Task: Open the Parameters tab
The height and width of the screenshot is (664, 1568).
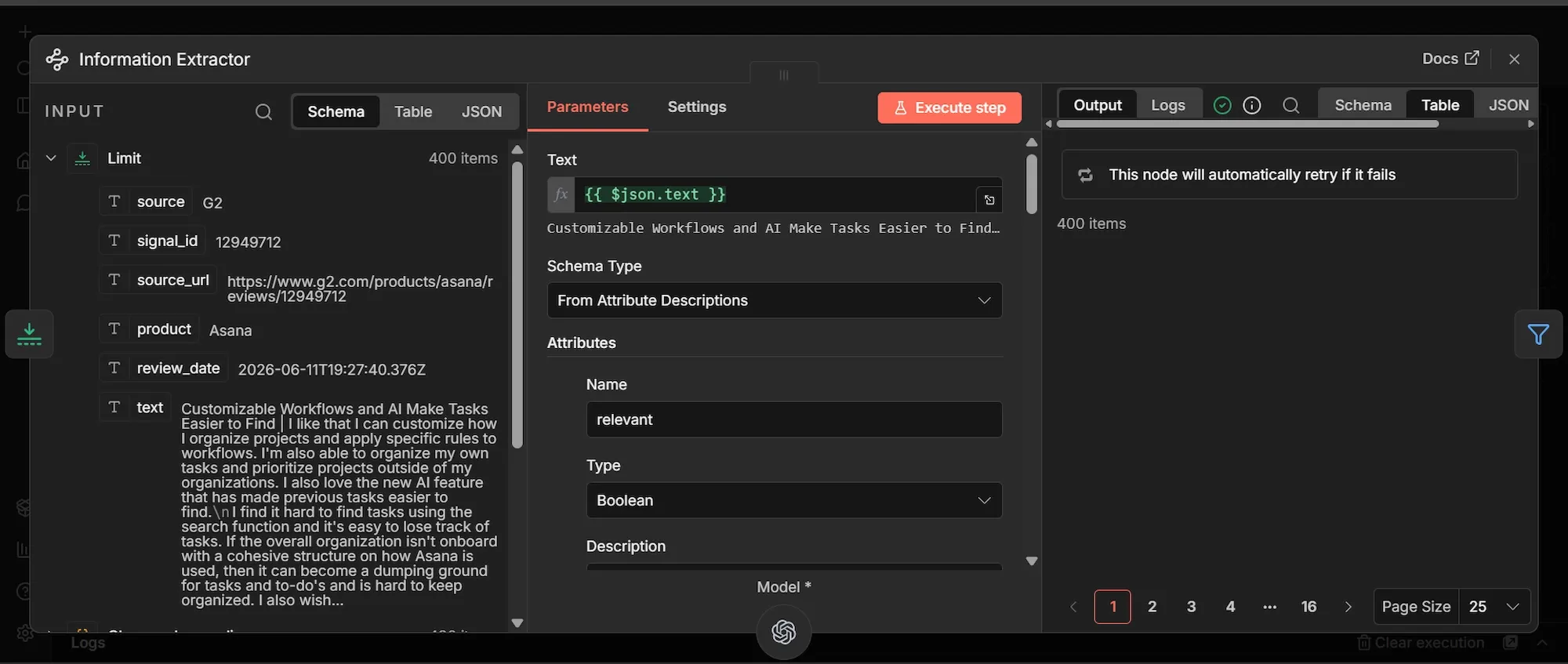Action: click(x=587, y=107)
